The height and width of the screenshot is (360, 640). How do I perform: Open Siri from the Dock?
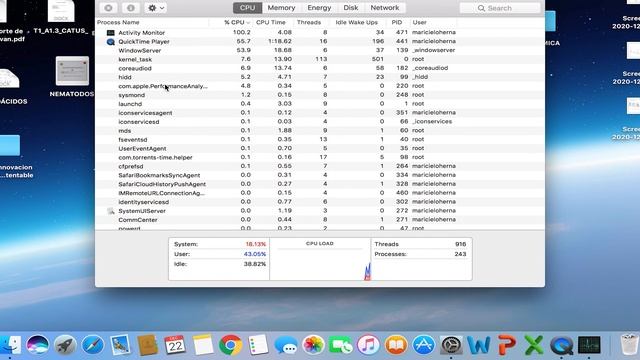tap(38, 345)
